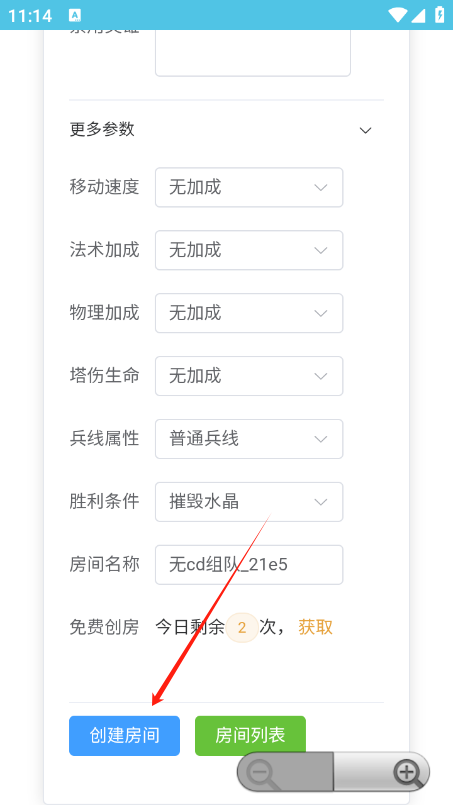Click the blue 创建房间 button
The width and height of the screenshot is (453, 805).
click(124, 736)
